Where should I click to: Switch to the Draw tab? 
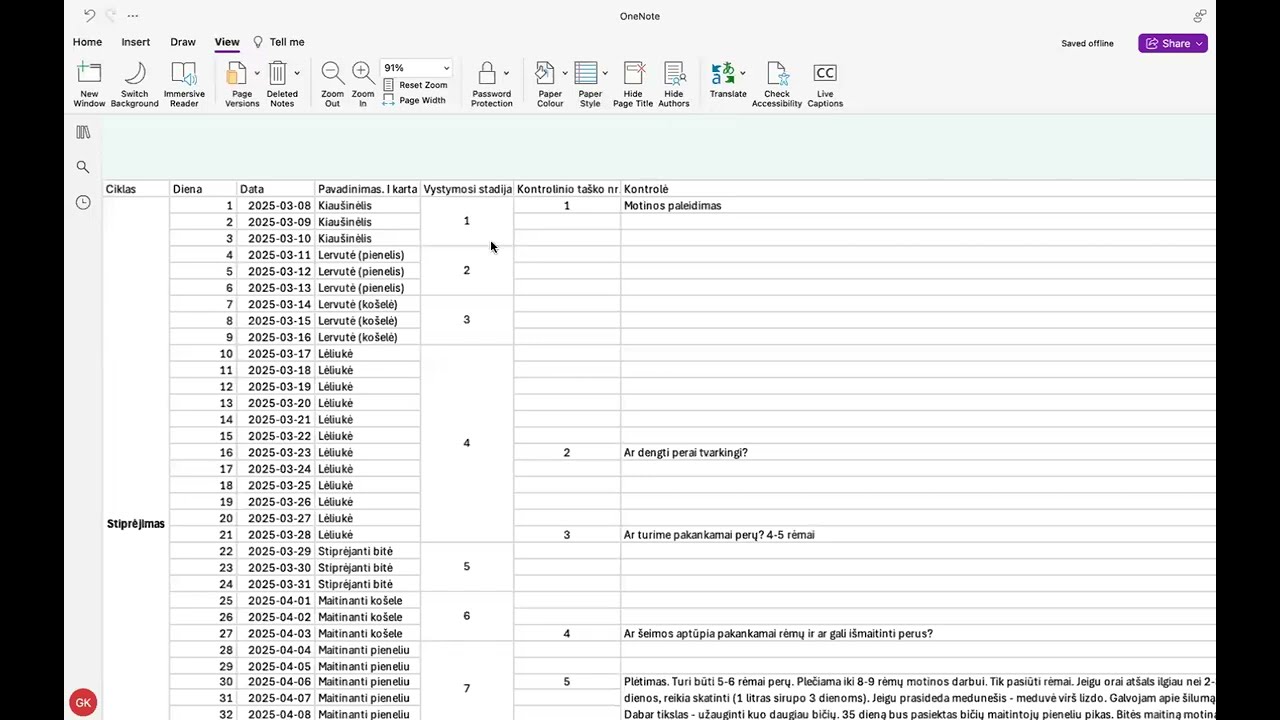point(183,42)
